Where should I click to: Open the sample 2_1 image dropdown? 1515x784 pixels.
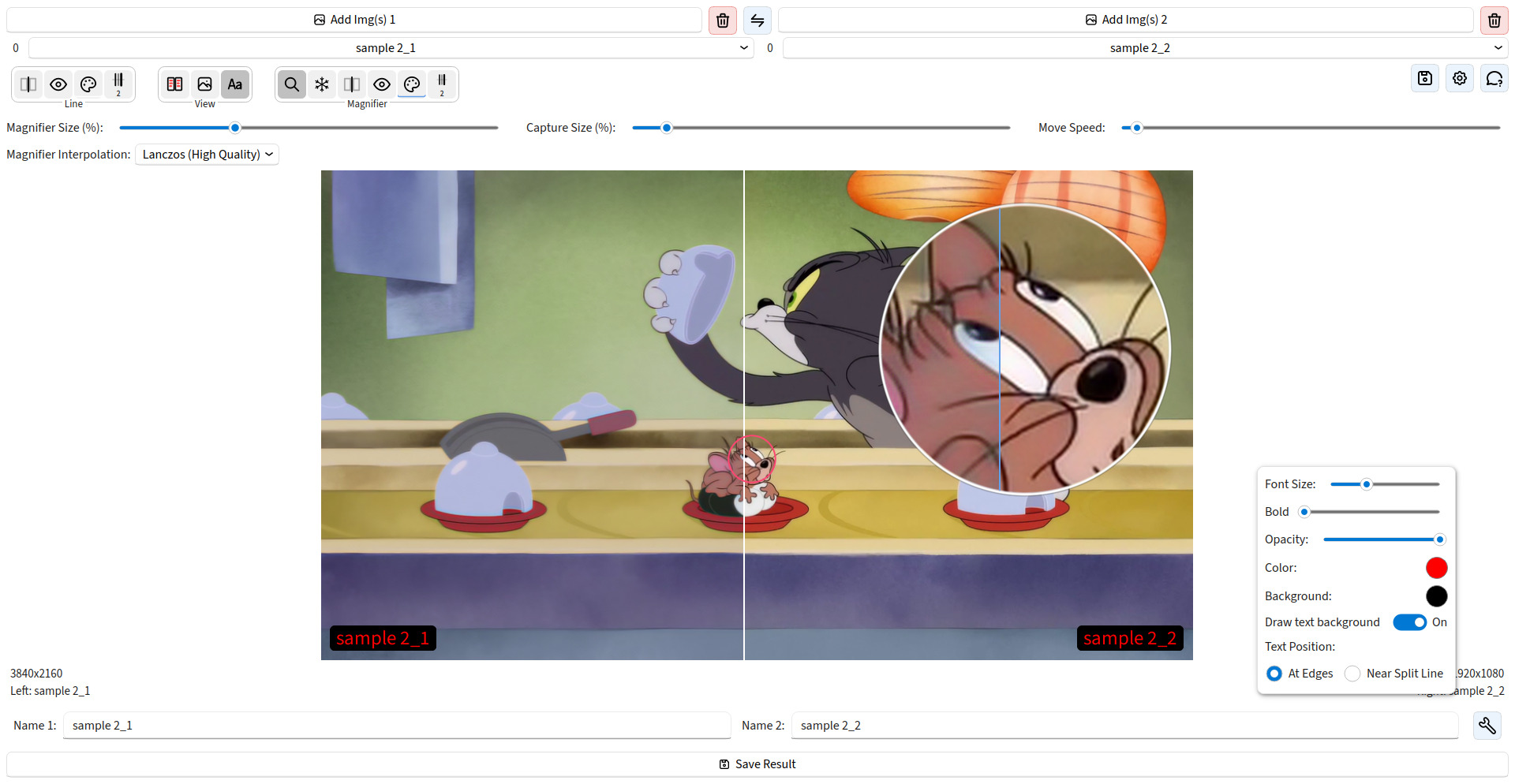[x=385, y=47]
